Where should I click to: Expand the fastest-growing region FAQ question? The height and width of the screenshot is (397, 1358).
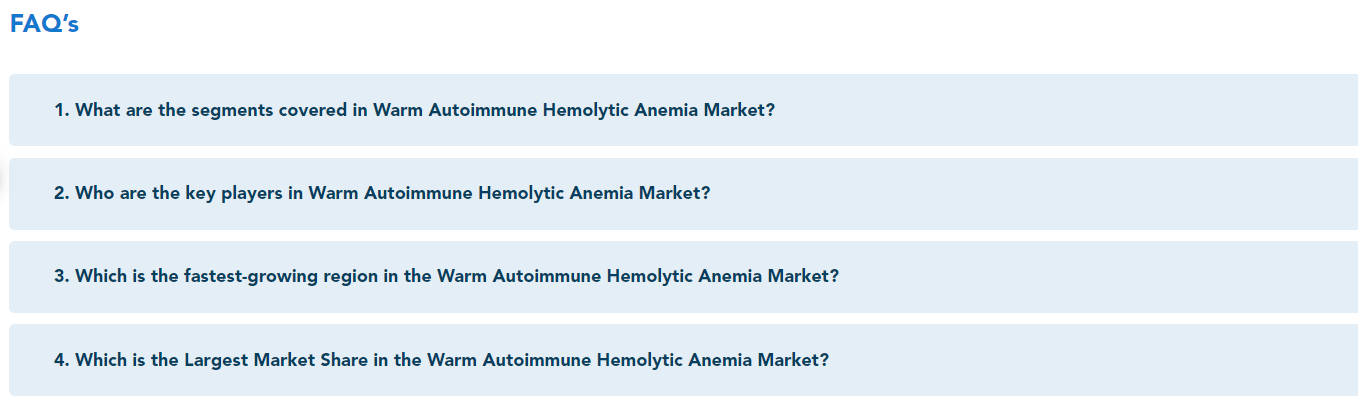tap(684, 276)
